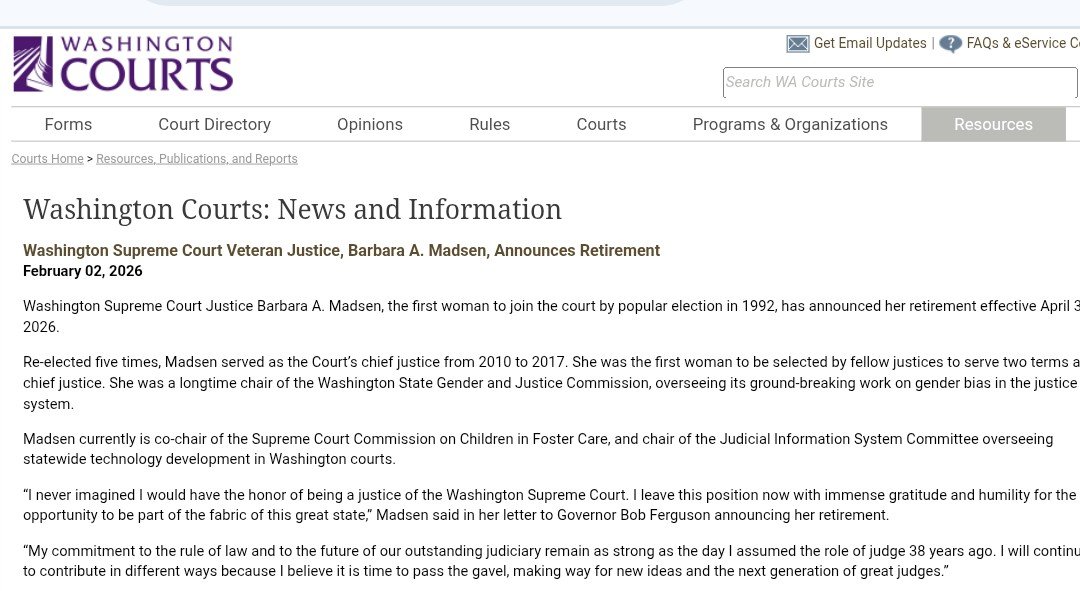Click quote starting 'I never imagined'

[x=550, y=505]
